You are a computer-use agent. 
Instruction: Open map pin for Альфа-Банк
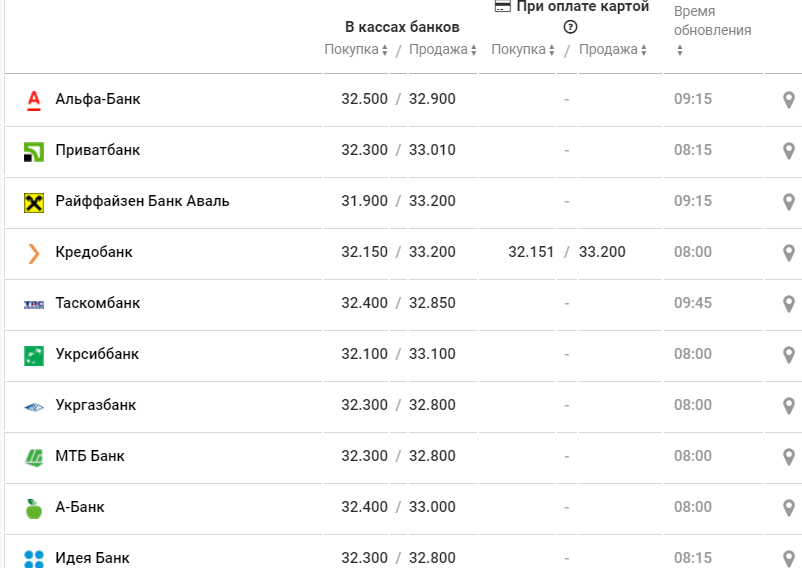tap(789, 100)
